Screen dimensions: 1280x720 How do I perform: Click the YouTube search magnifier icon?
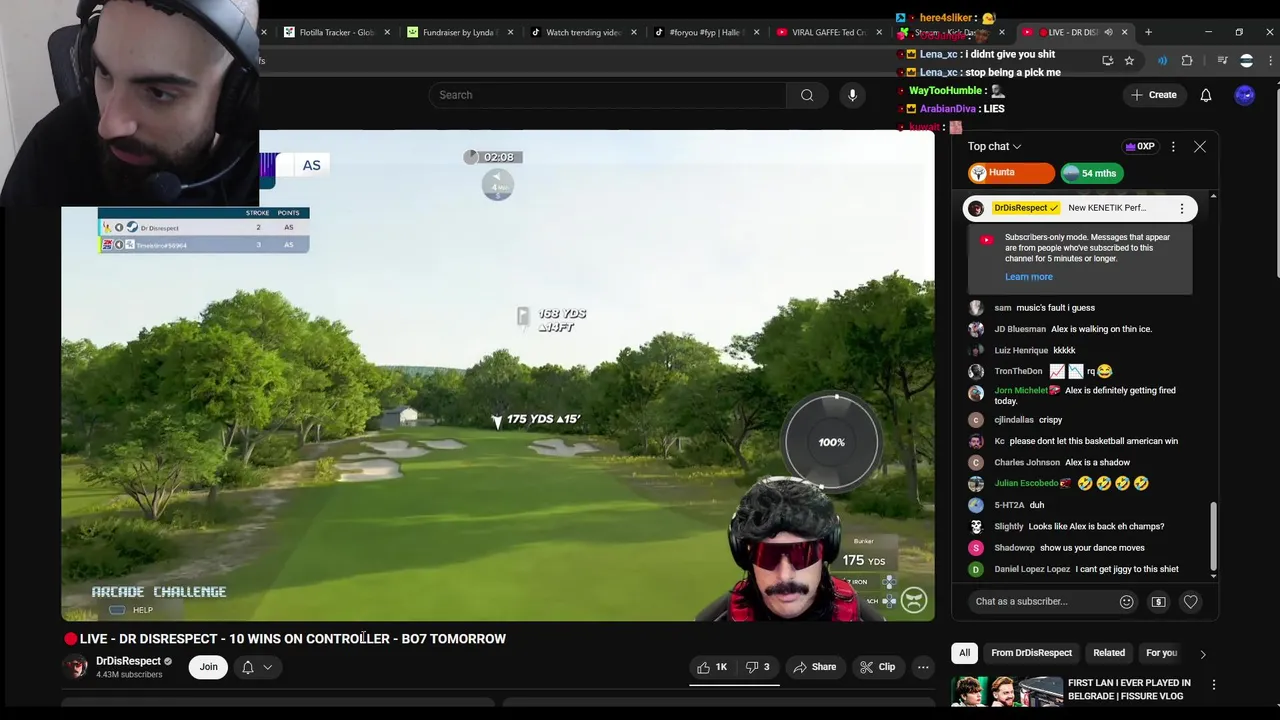[807, 95]
